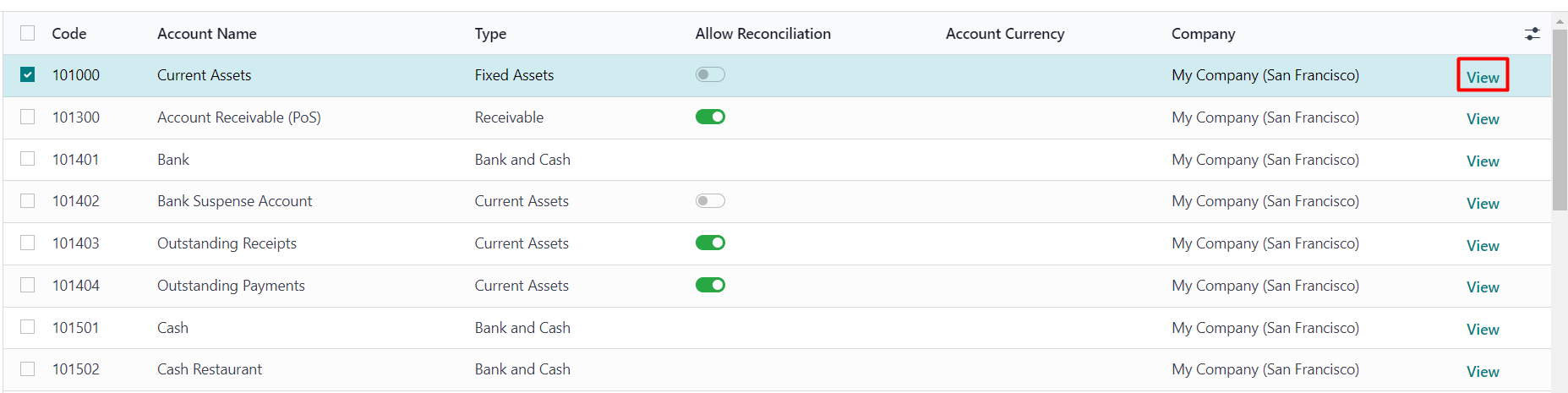This screenshot has width=1568, height=393.
Task: Open View link for the Bank account
Action: (x=1483, y=161)
